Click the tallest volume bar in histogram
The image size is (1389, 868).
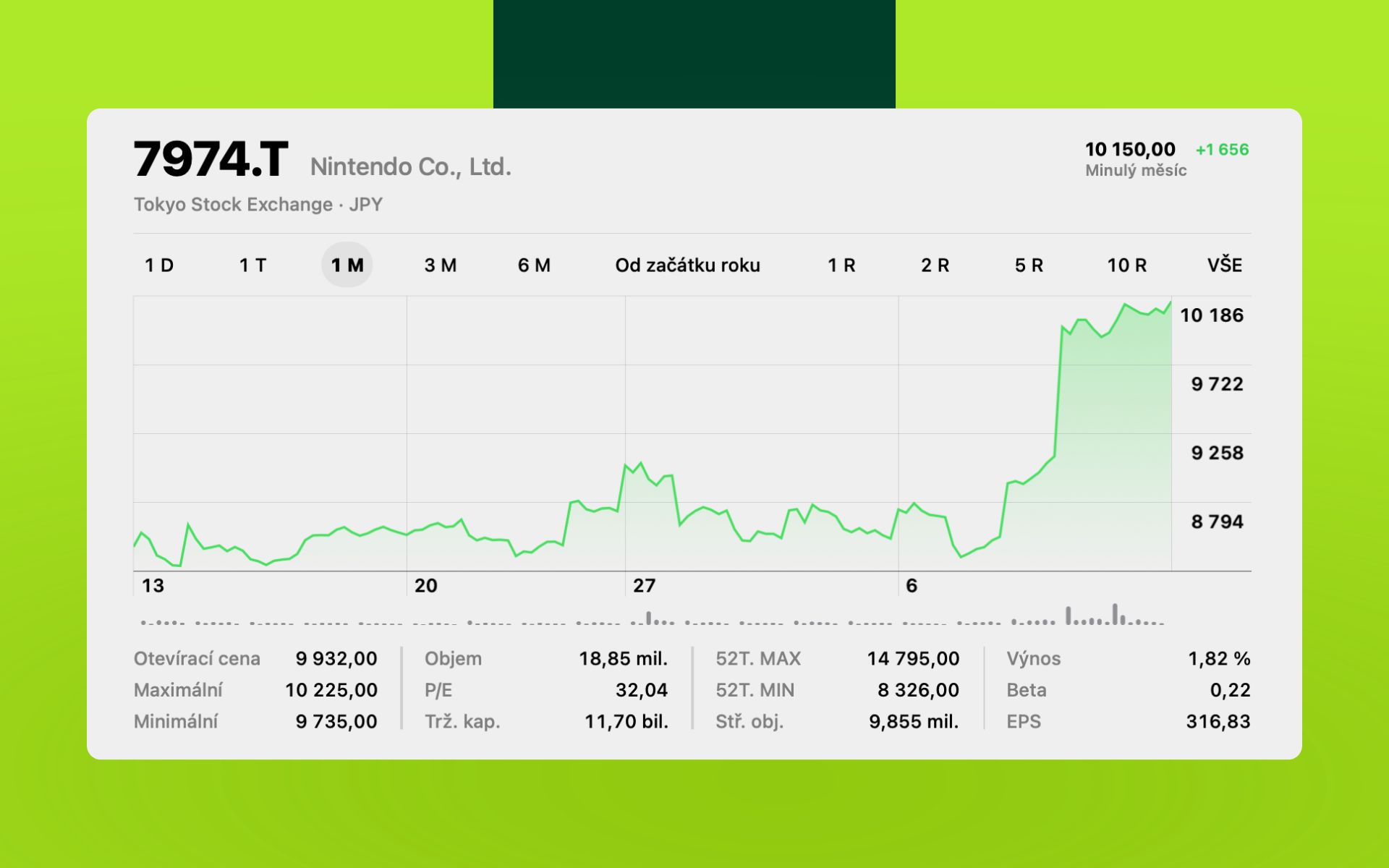pos(1115,614)
